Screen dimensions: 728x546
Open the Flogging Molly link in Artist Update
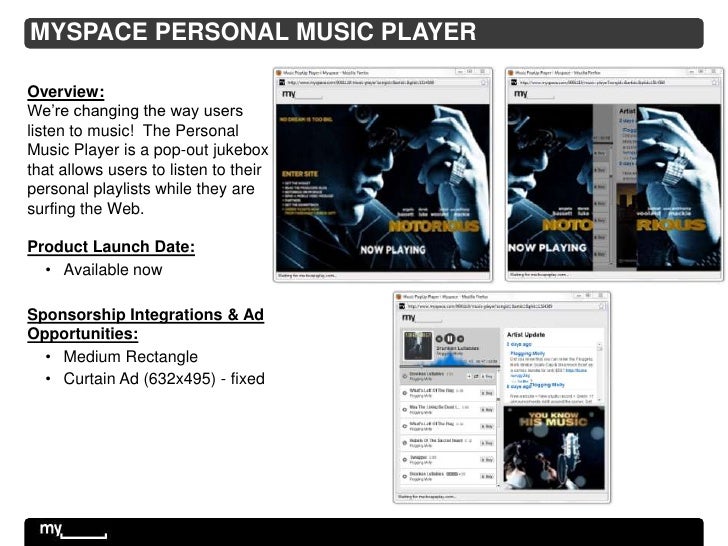(527, 353)
